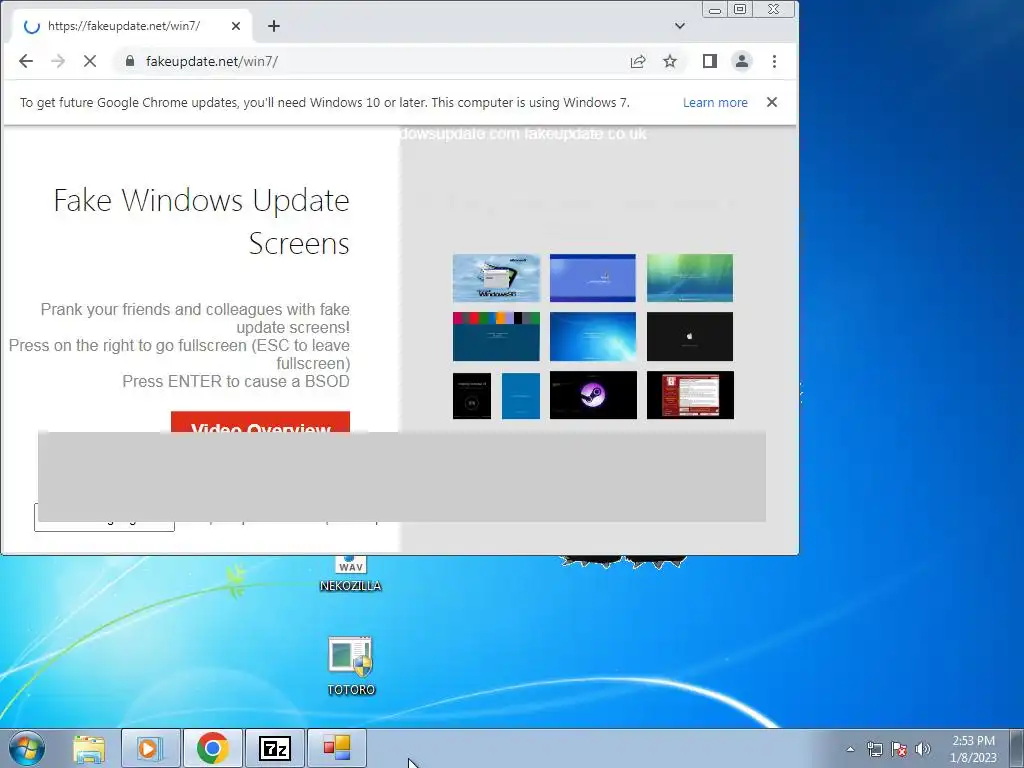Click the padlock site info icon
This screenshot has width=1024, height=768.
[x=130, y=61]
